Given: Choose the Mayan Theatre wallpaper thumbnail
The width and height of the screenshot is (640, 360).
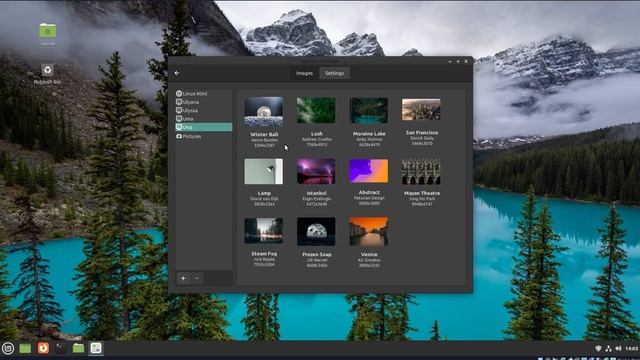Looking at the screenshot, I should pyautogui.click(x=421, y=171).
